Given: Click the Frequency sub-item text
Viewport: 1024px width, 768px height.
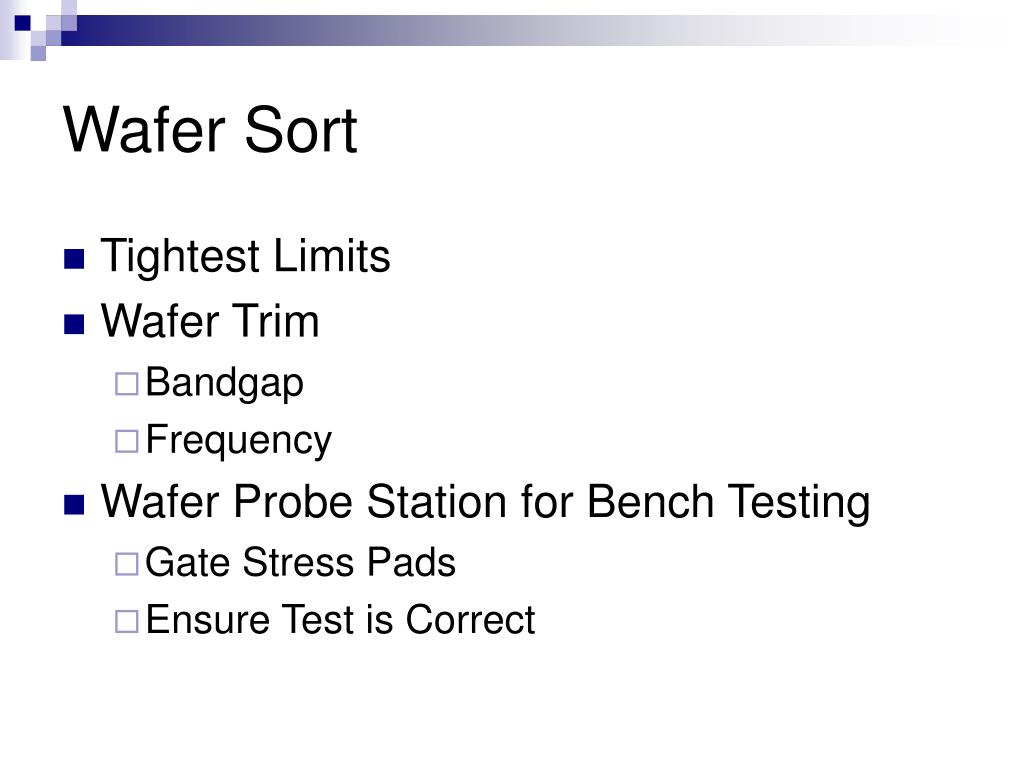Looking at the screenshot, I should pyautogui.click(x=238, y=440).
